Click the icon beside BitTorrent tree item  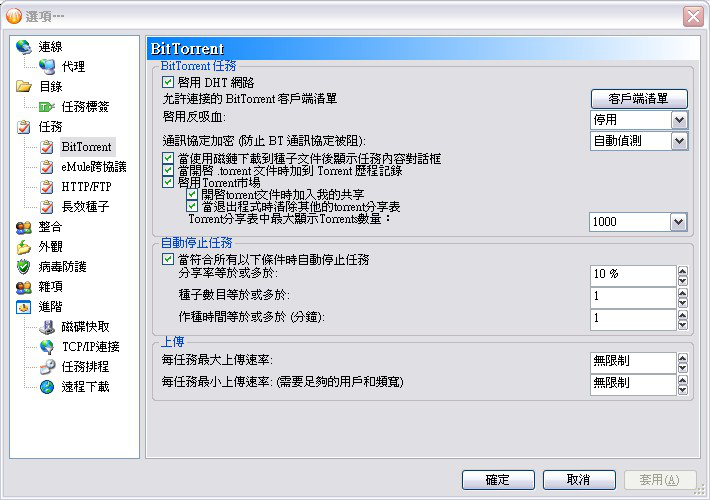[47, 147]
